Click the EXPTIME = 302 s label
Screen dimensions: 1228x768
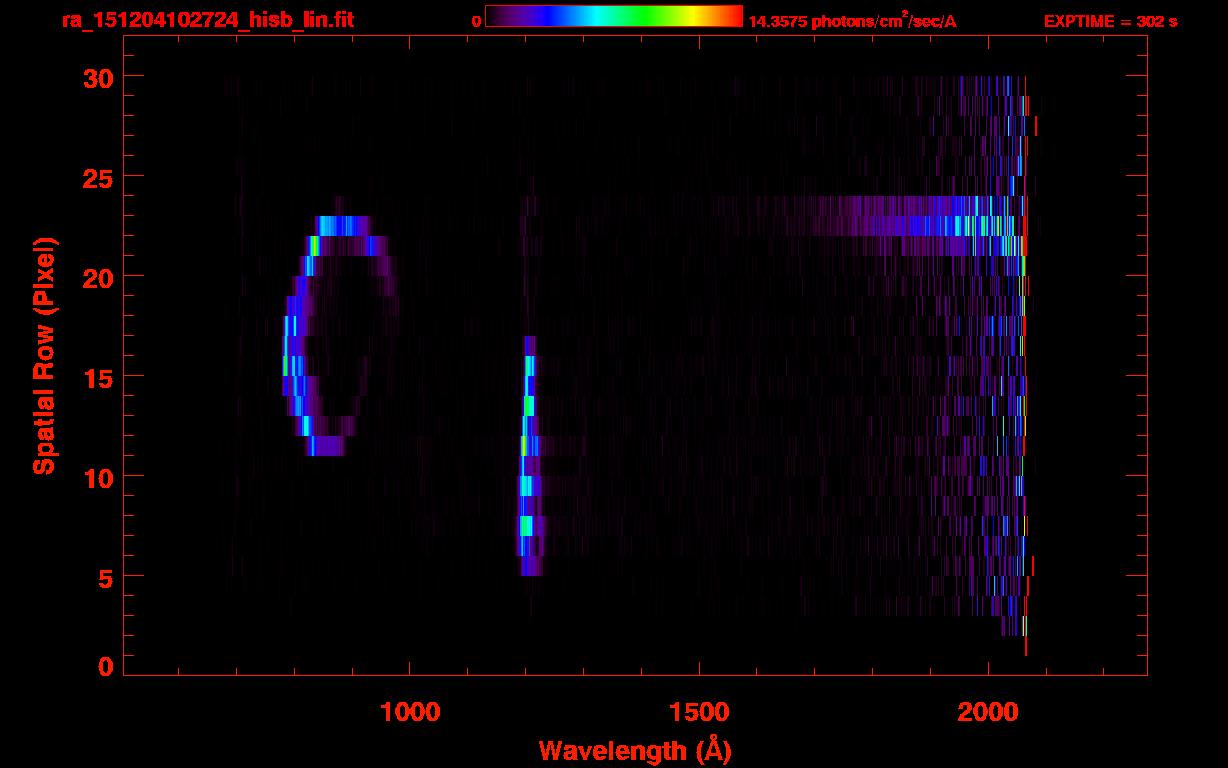(1110, 21)
